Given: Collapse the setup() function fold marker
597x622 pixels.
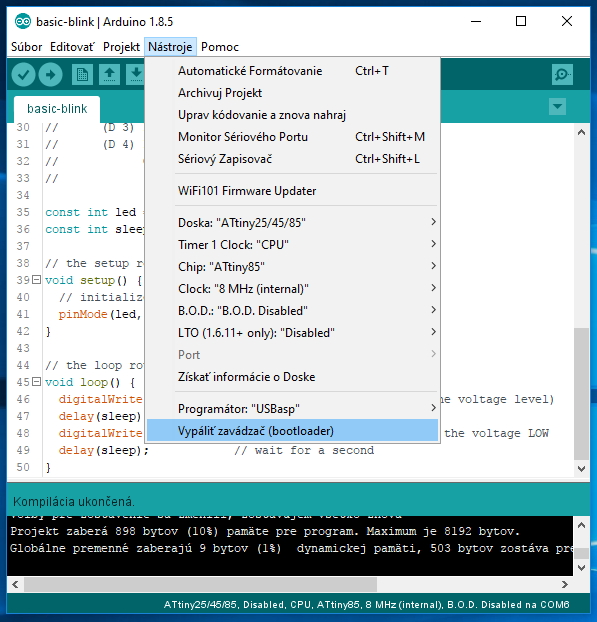Looking at the screenshot, I should point(36,280).
